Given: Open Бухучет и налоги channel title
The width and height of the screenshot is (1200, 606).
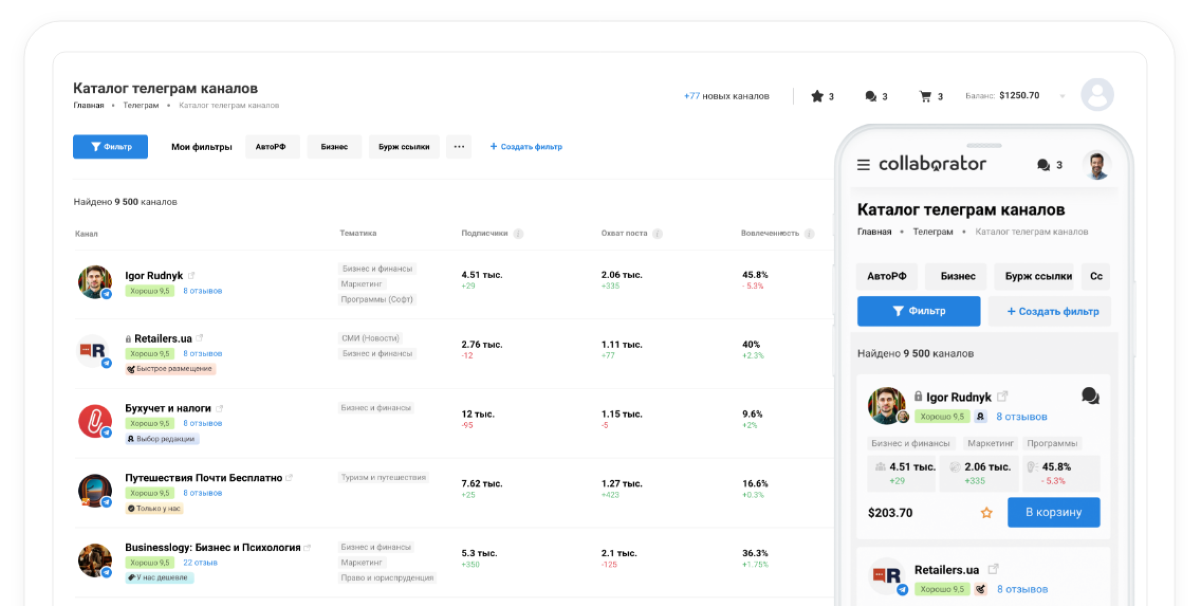Looking at the screenshot, I should pyautogui.click(x=168, y=408).
